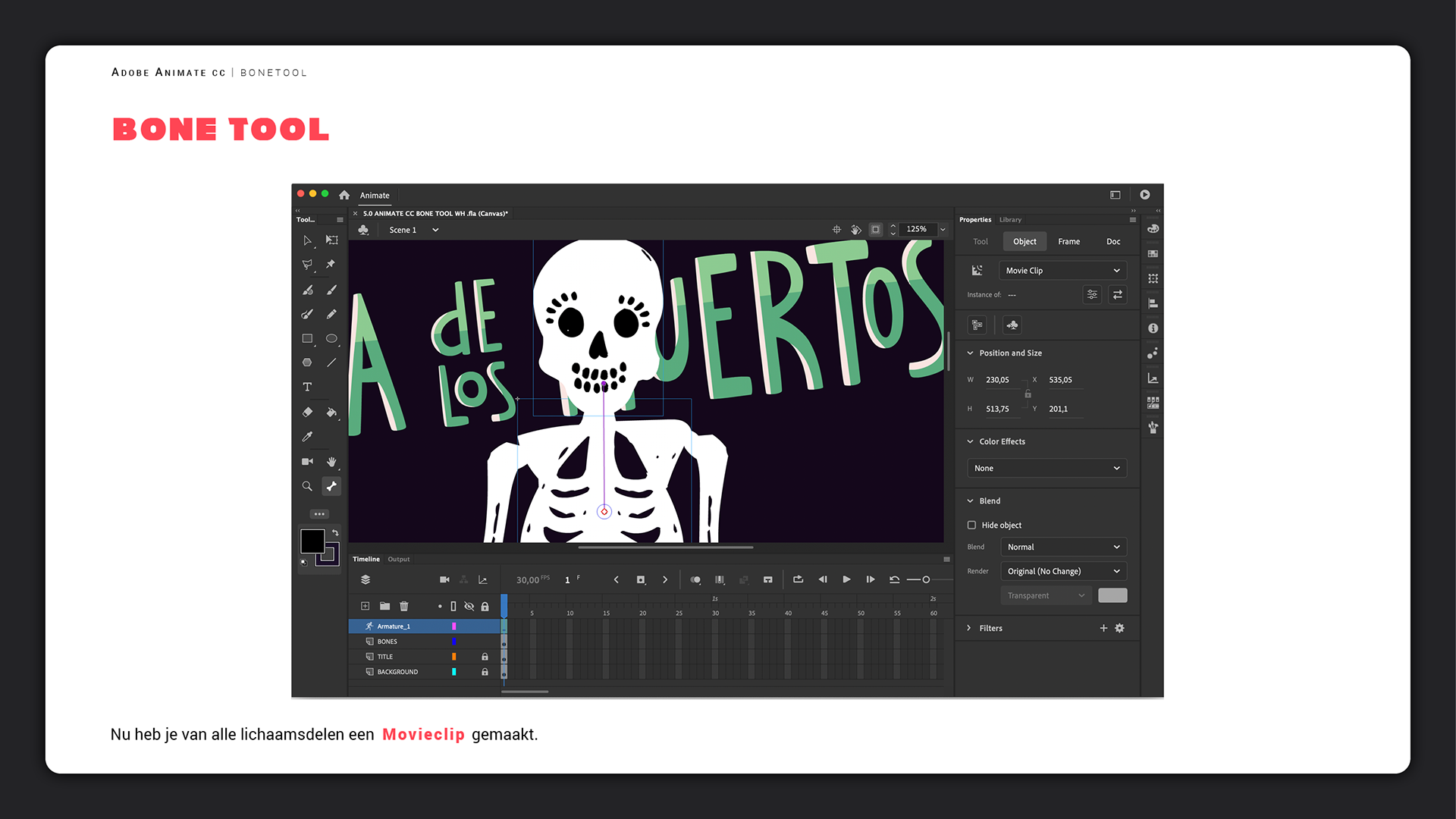
Task: Click the W width value field
Action: (x=997, y=380)
